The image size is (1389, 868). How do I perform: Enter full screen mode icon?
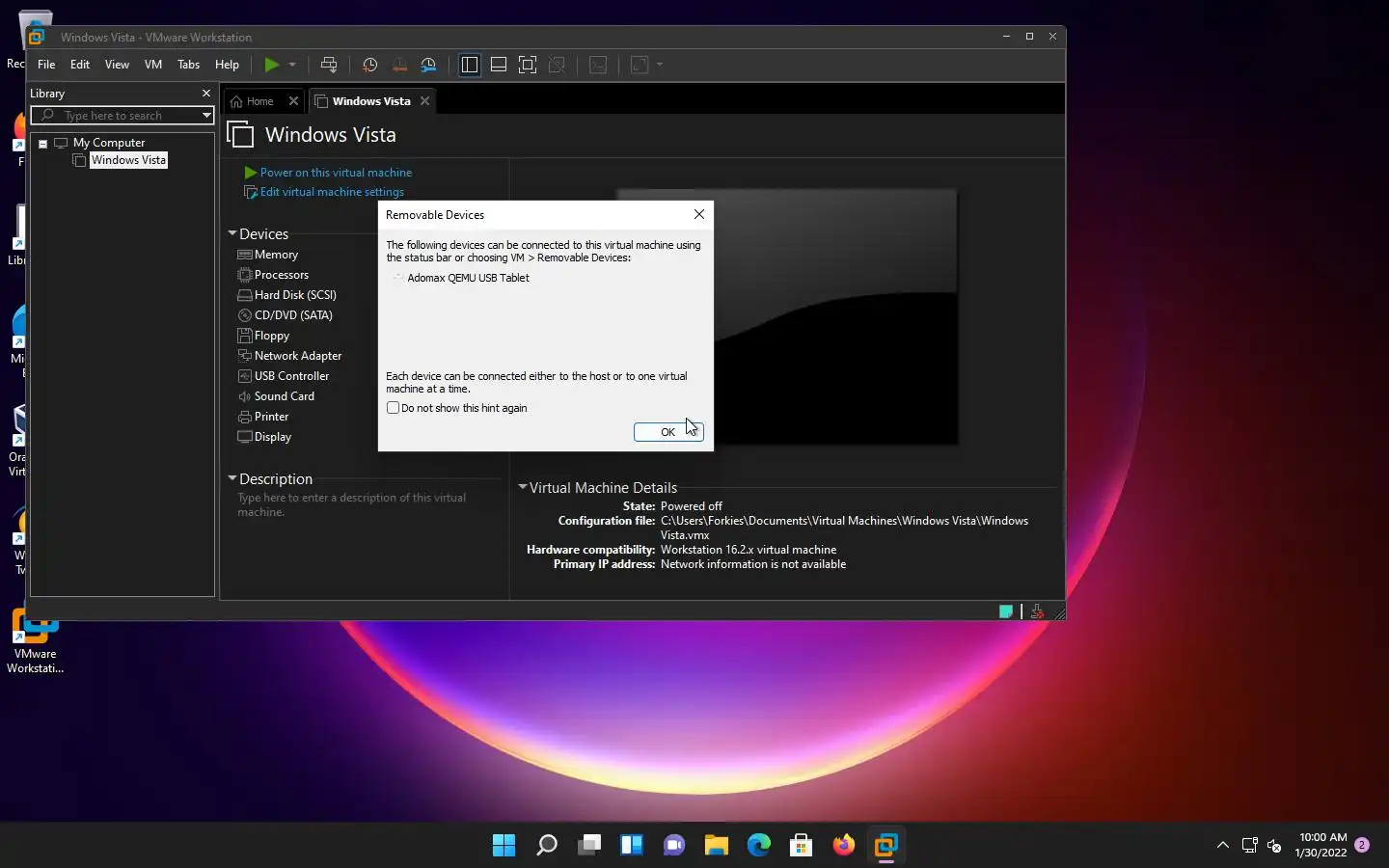528,65
